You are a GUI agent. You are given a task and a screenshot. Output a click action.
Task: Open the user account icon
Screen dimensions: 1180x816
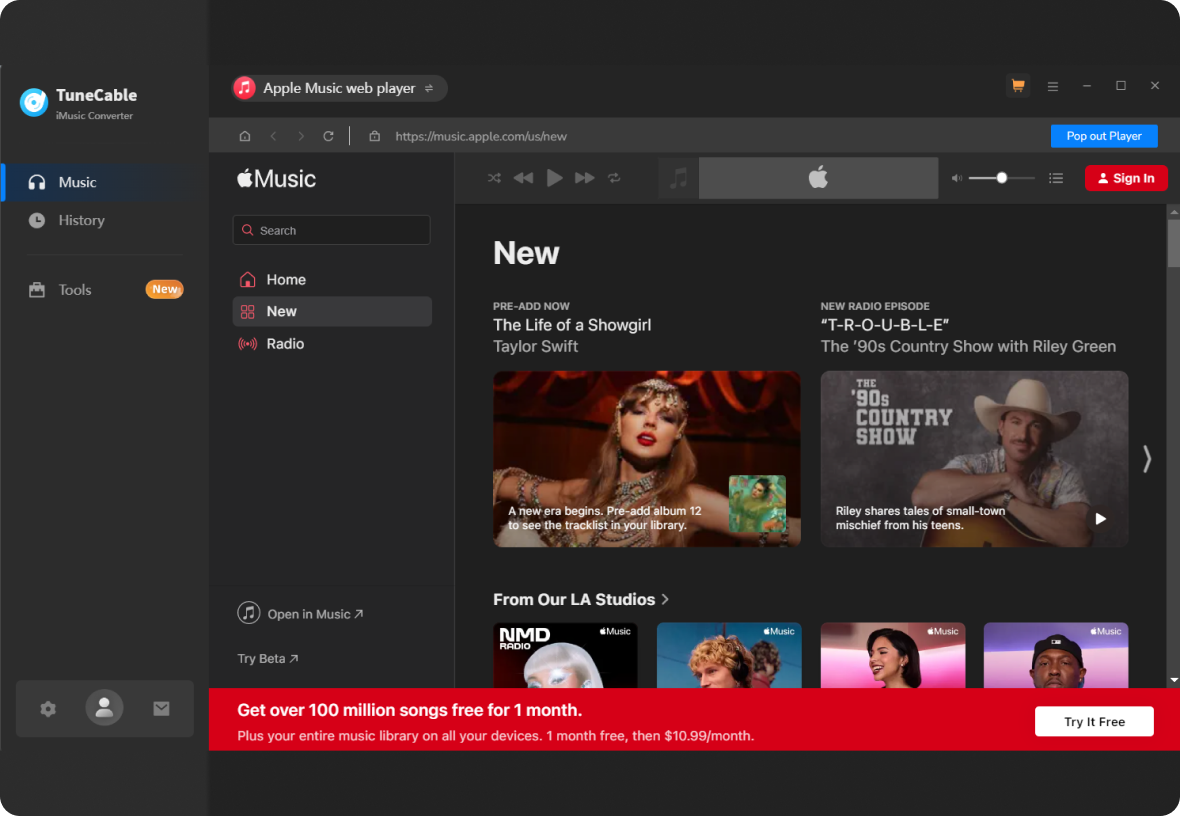click(x=104, y=708)
